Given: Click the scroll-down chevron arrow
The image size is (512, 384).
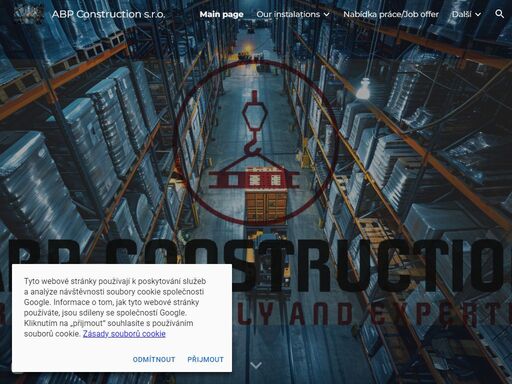Looking at the screenshot, I should pyautogui.click(x=256, y=366).
